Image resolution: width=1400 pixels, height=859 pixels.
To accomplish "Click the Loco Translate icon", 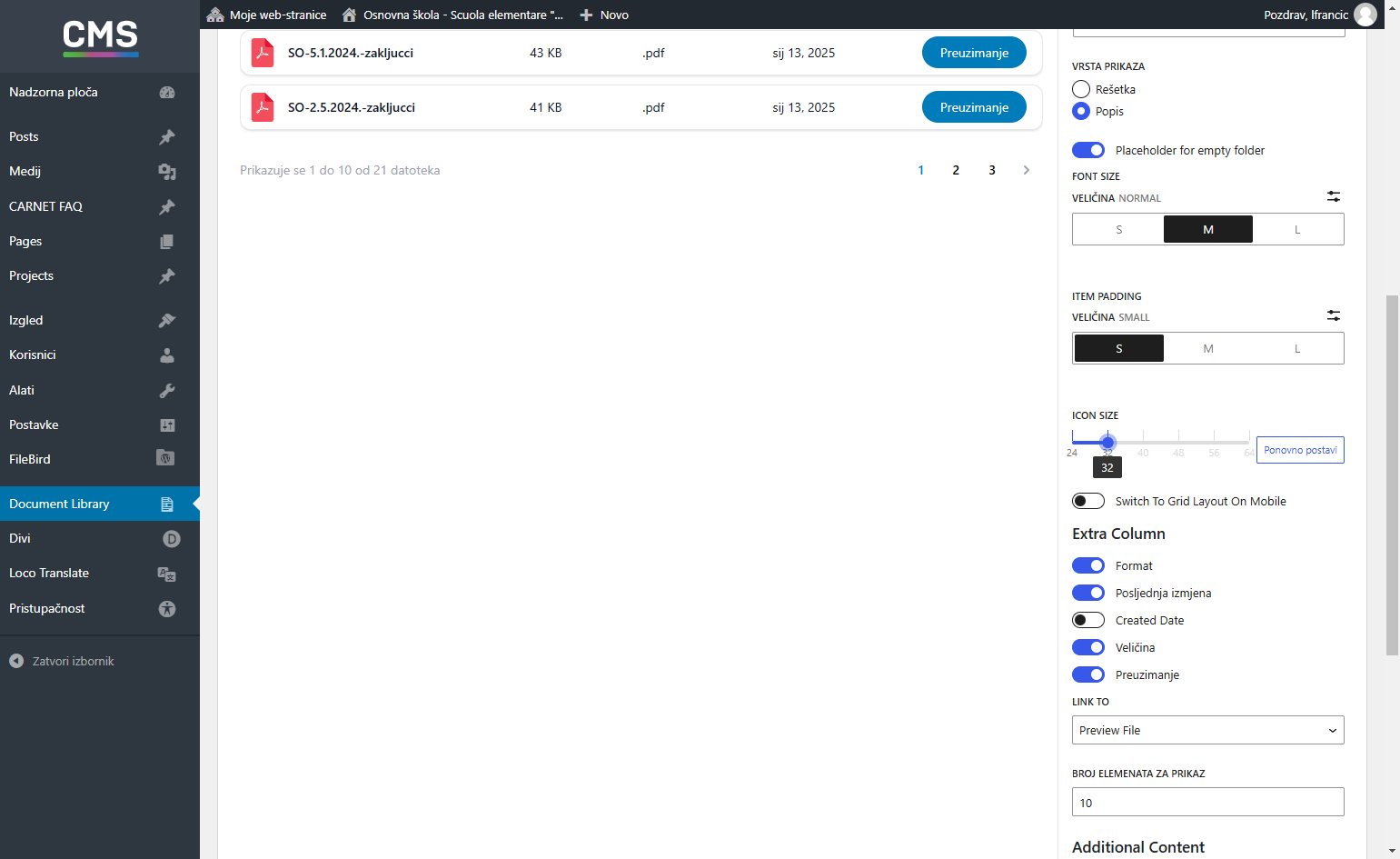I will tap(167, 574).
